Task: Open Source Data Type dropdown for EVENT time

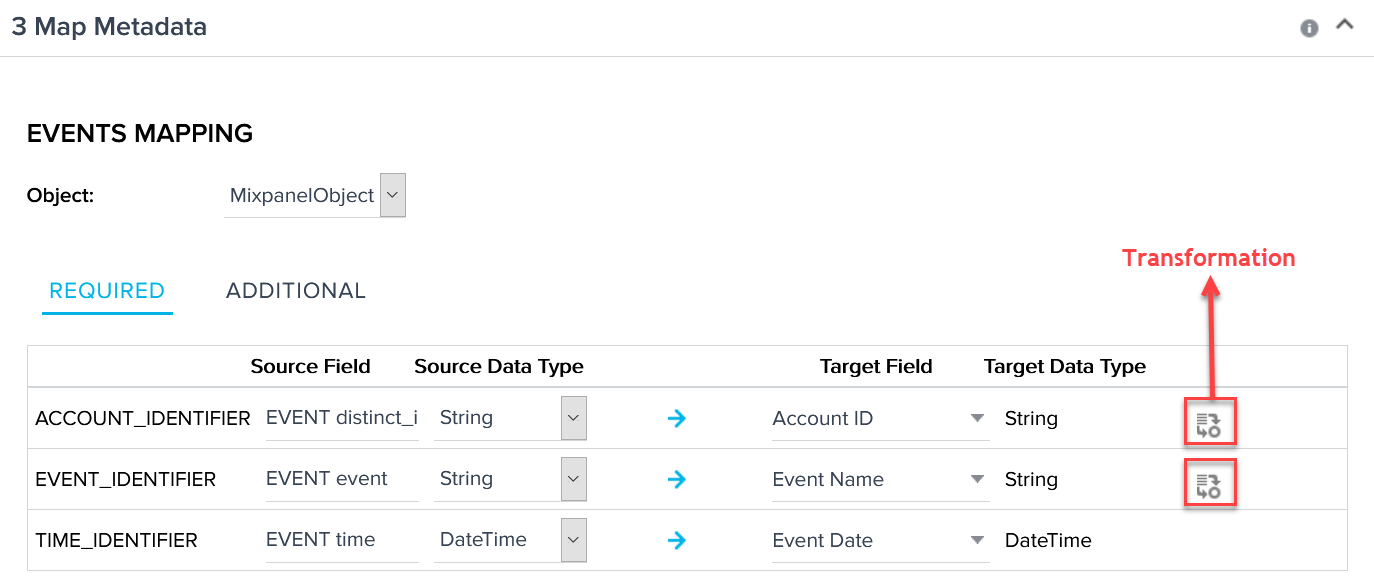Action: click(x=574, y=540)
